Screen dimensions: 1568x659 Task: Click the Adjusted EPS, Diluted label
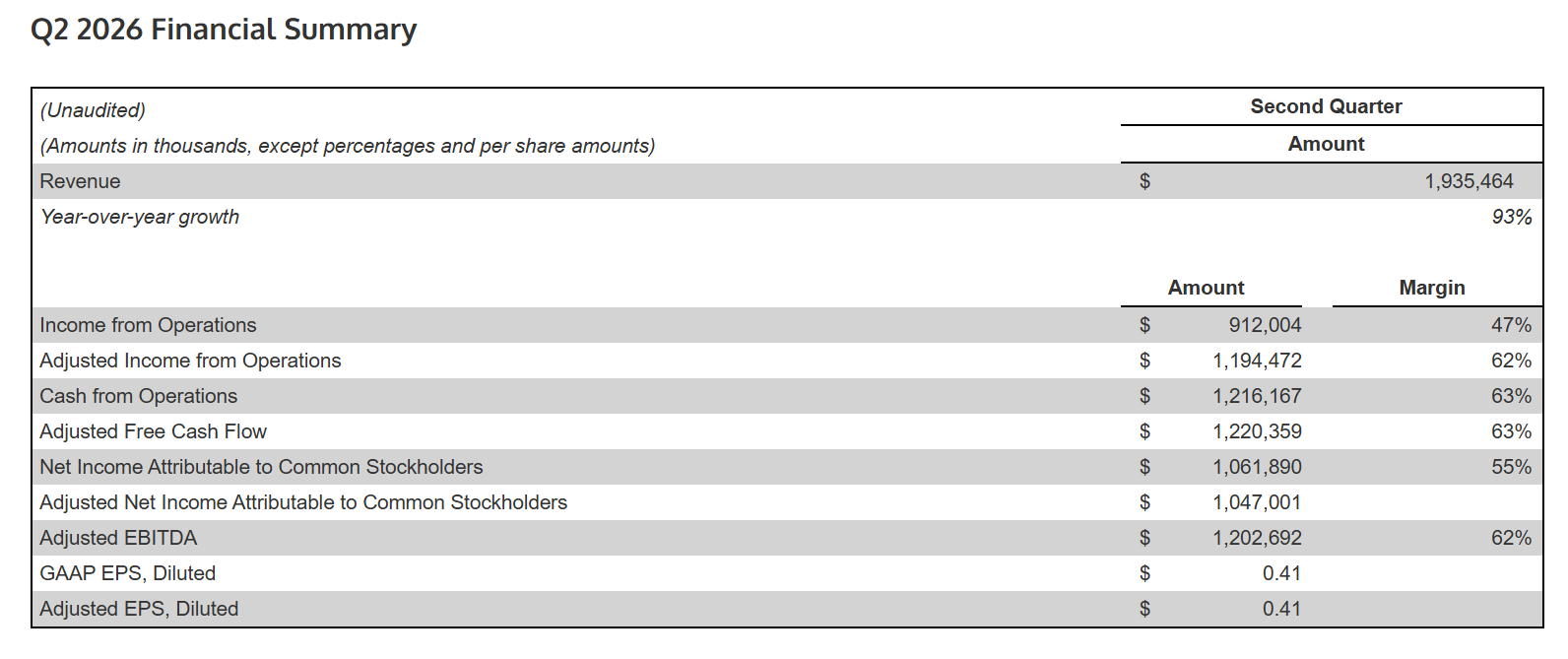point(139,609)
